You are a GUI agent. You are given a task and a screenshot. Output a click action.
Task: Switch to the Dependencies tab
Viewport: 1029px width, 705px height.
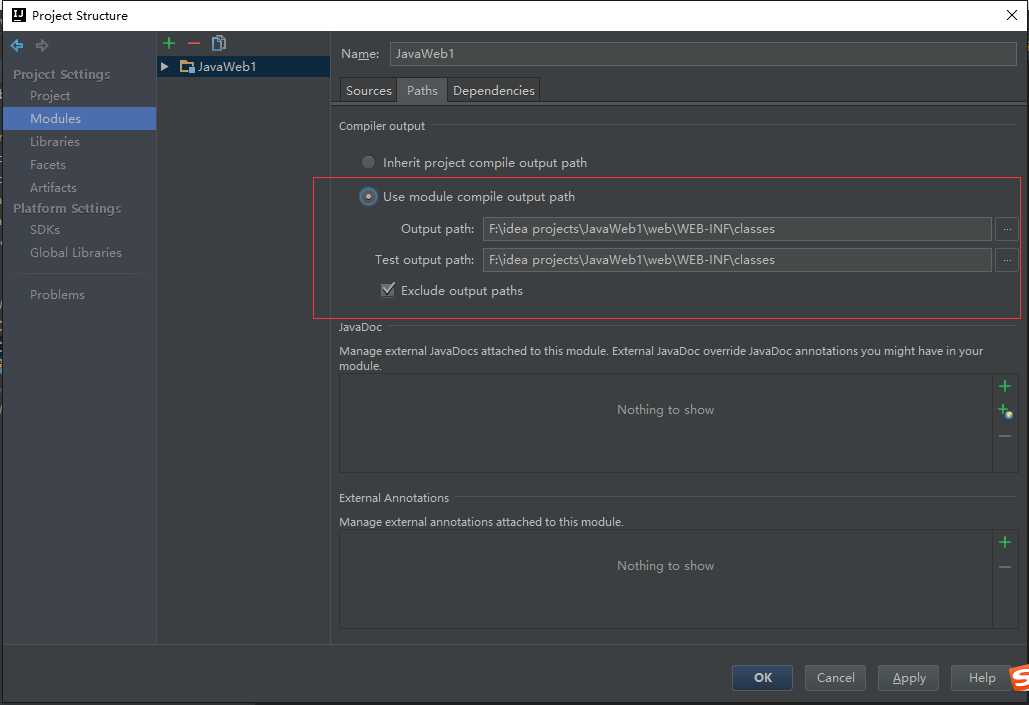pyautogui.click(x=494, y=91)
